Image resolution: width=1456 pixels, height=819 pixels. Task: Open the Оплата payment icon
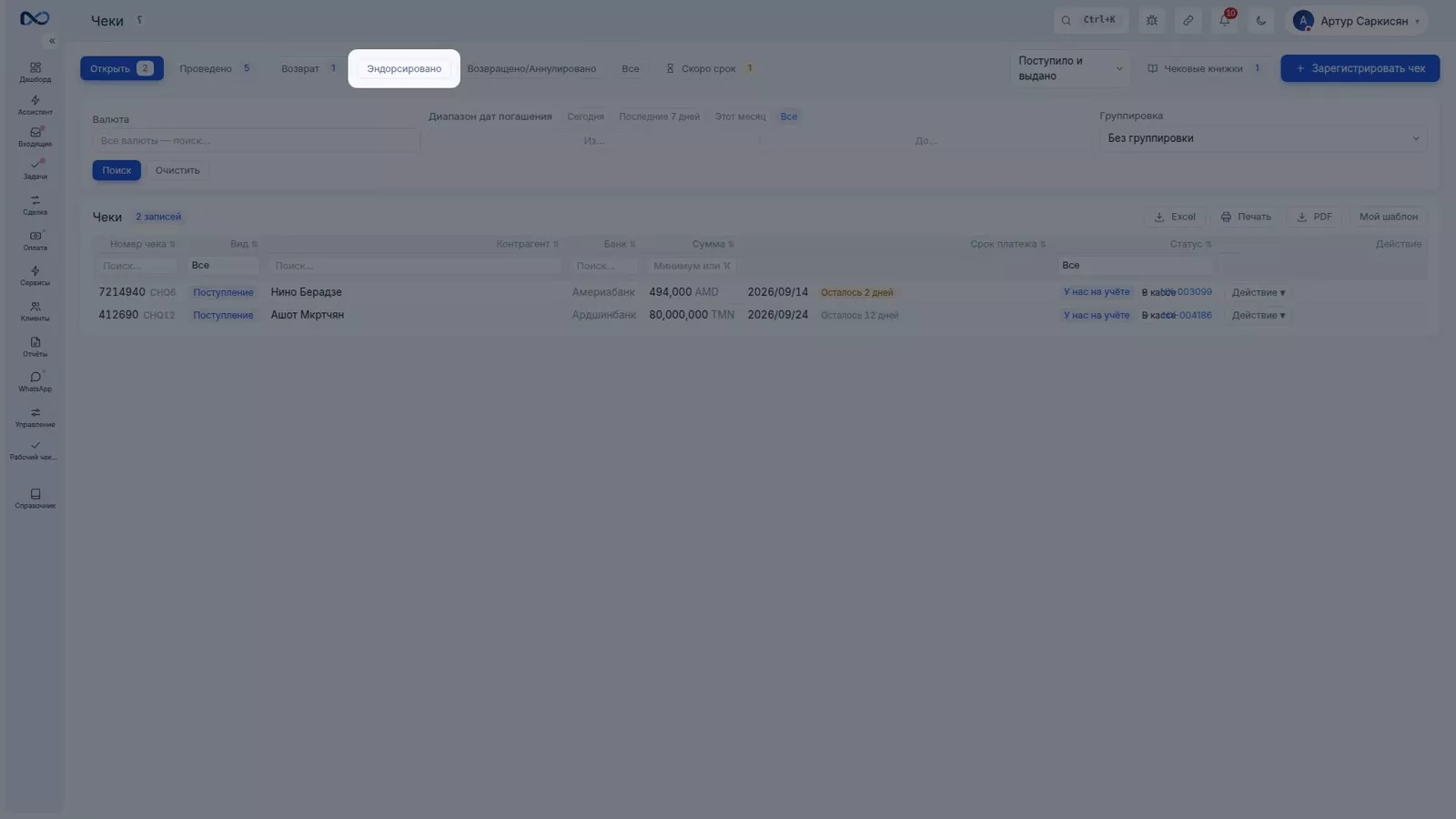click(35, 240)
